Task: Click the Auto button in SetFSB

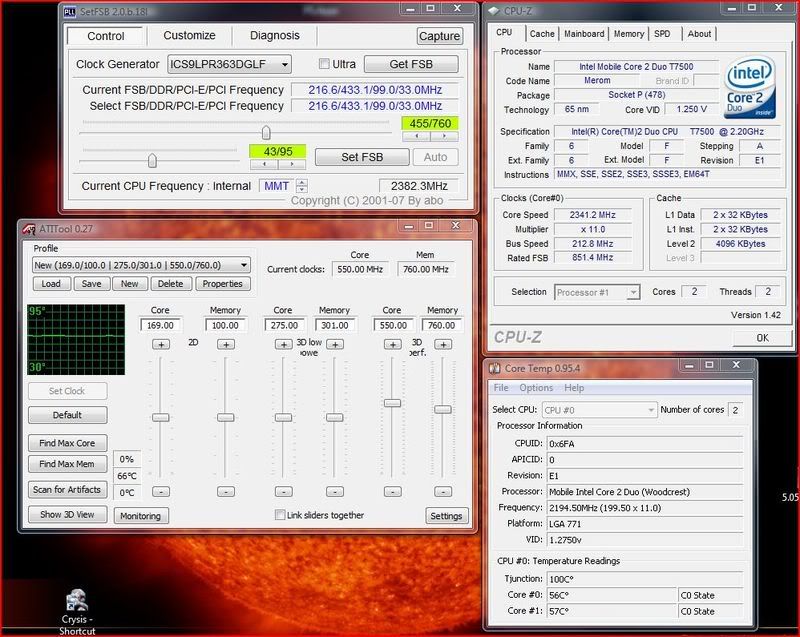Action: coord(435,157)
